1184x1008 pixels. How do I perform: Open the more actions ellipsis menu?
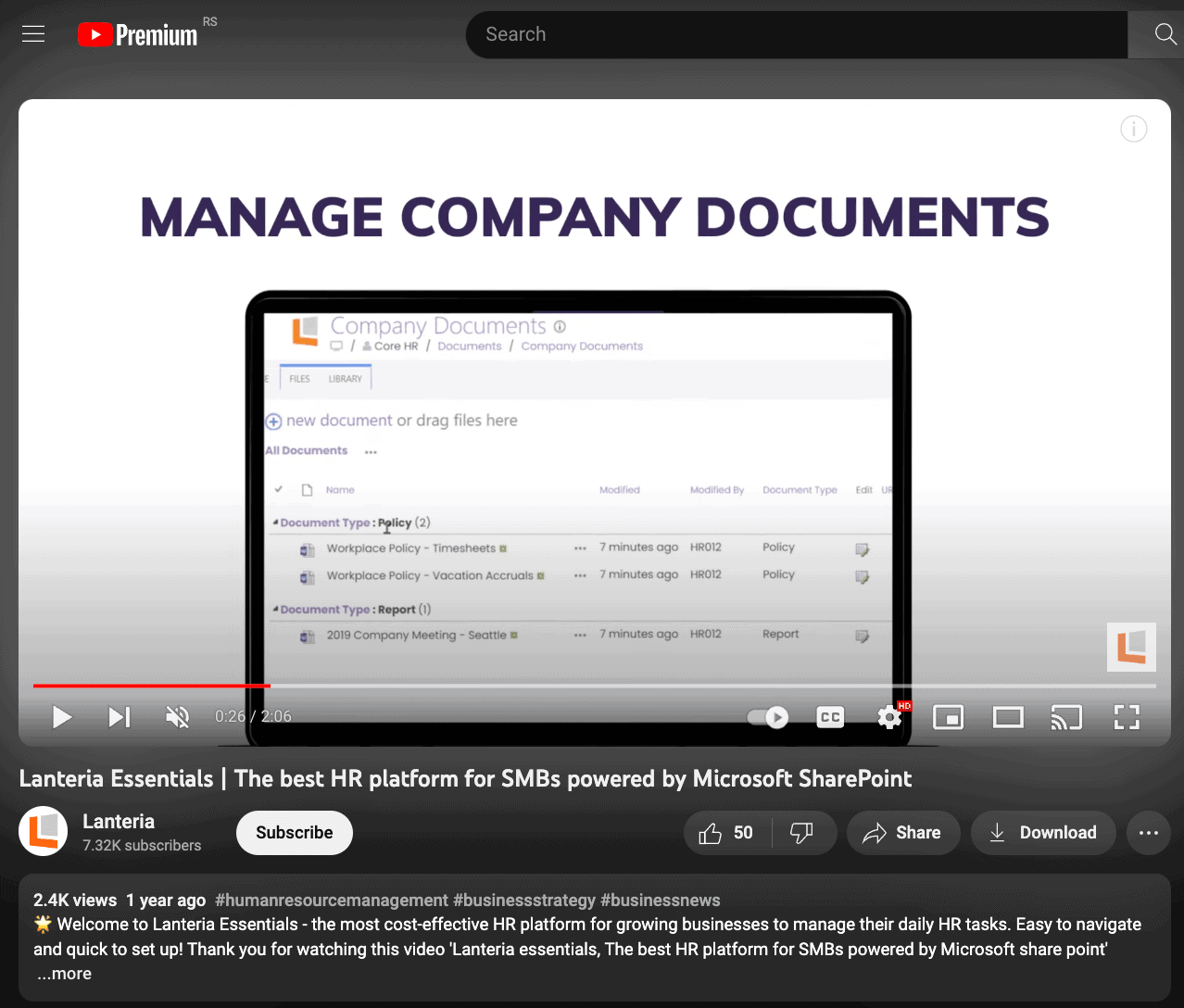(1149, 833)
